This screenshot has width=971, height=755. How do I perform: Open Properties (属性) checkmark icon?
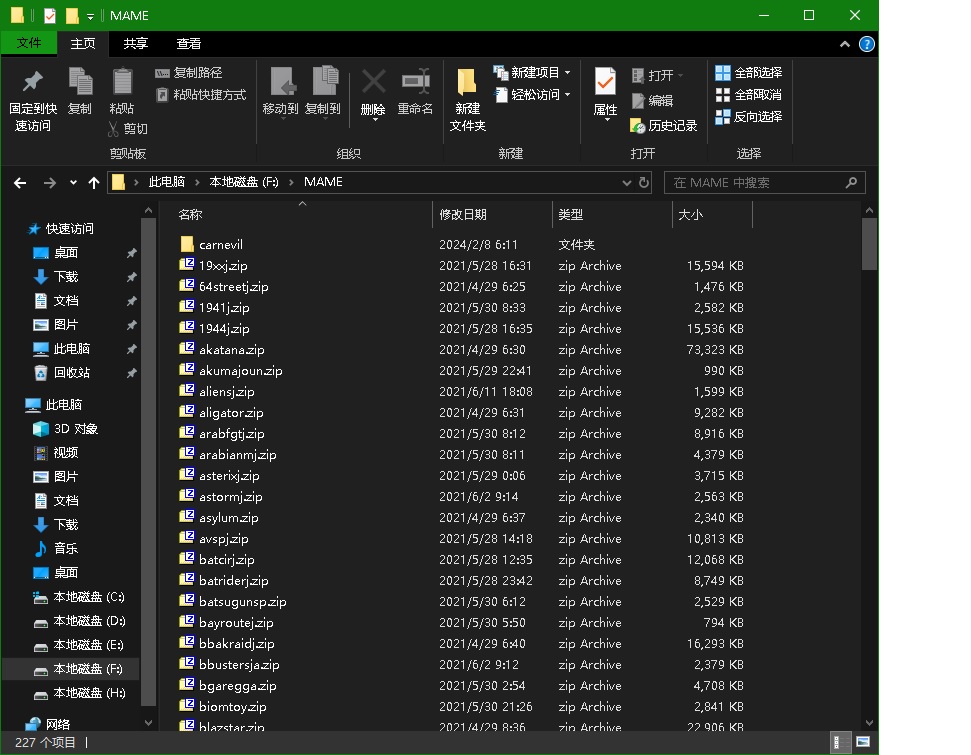pos(605,82)
